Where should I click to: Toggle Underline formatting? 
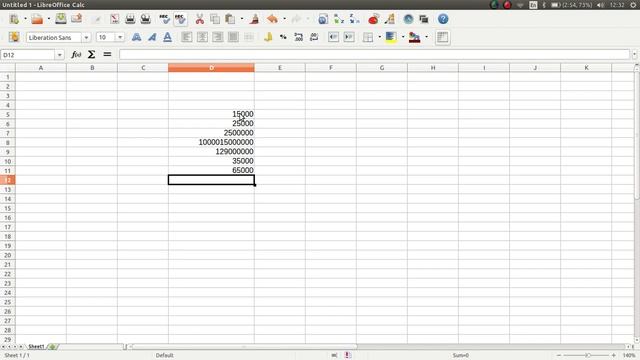(167, 37)
